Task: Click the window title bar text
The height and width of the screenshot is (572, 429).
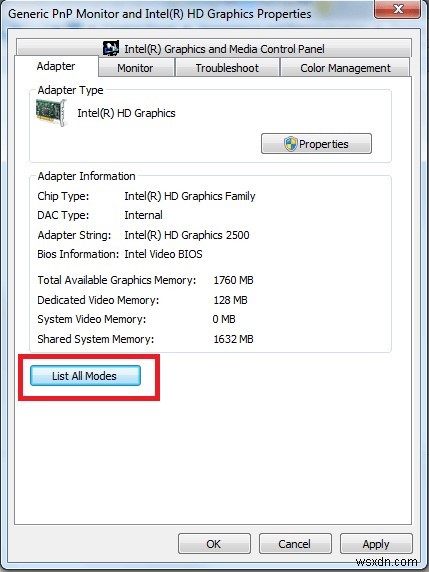Action: click(x=159, y=14)
